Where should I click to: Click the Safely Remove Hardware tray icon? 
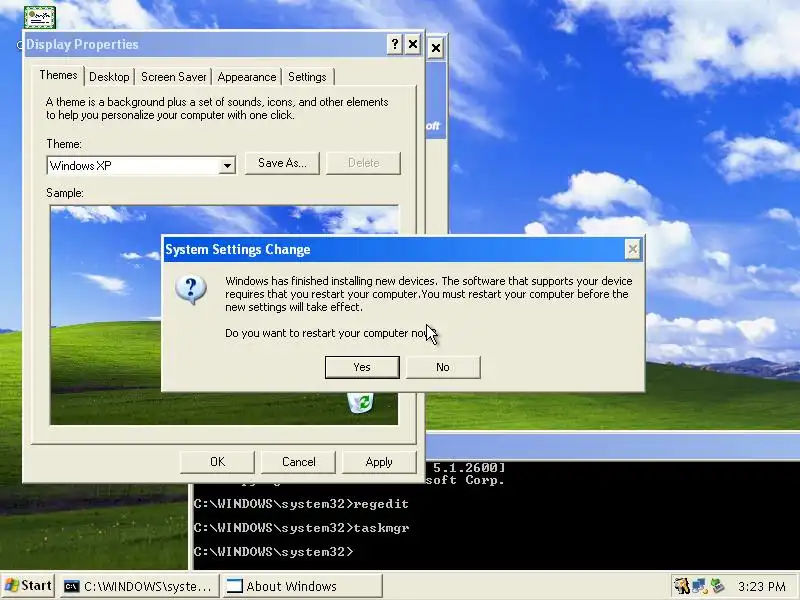coord(717,586)
